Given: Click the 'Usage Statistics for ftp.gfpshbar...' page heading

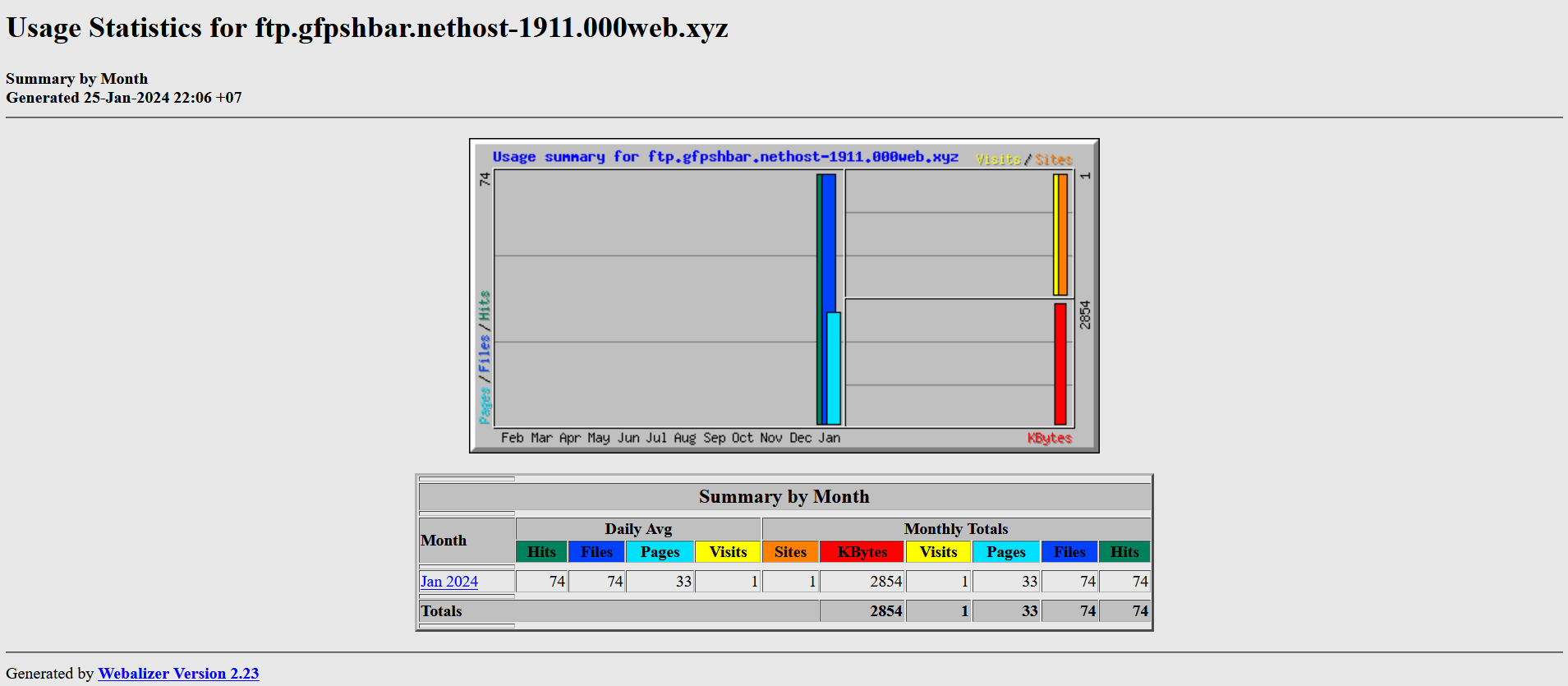Looking at the screenshot, I should coord(367,28).
